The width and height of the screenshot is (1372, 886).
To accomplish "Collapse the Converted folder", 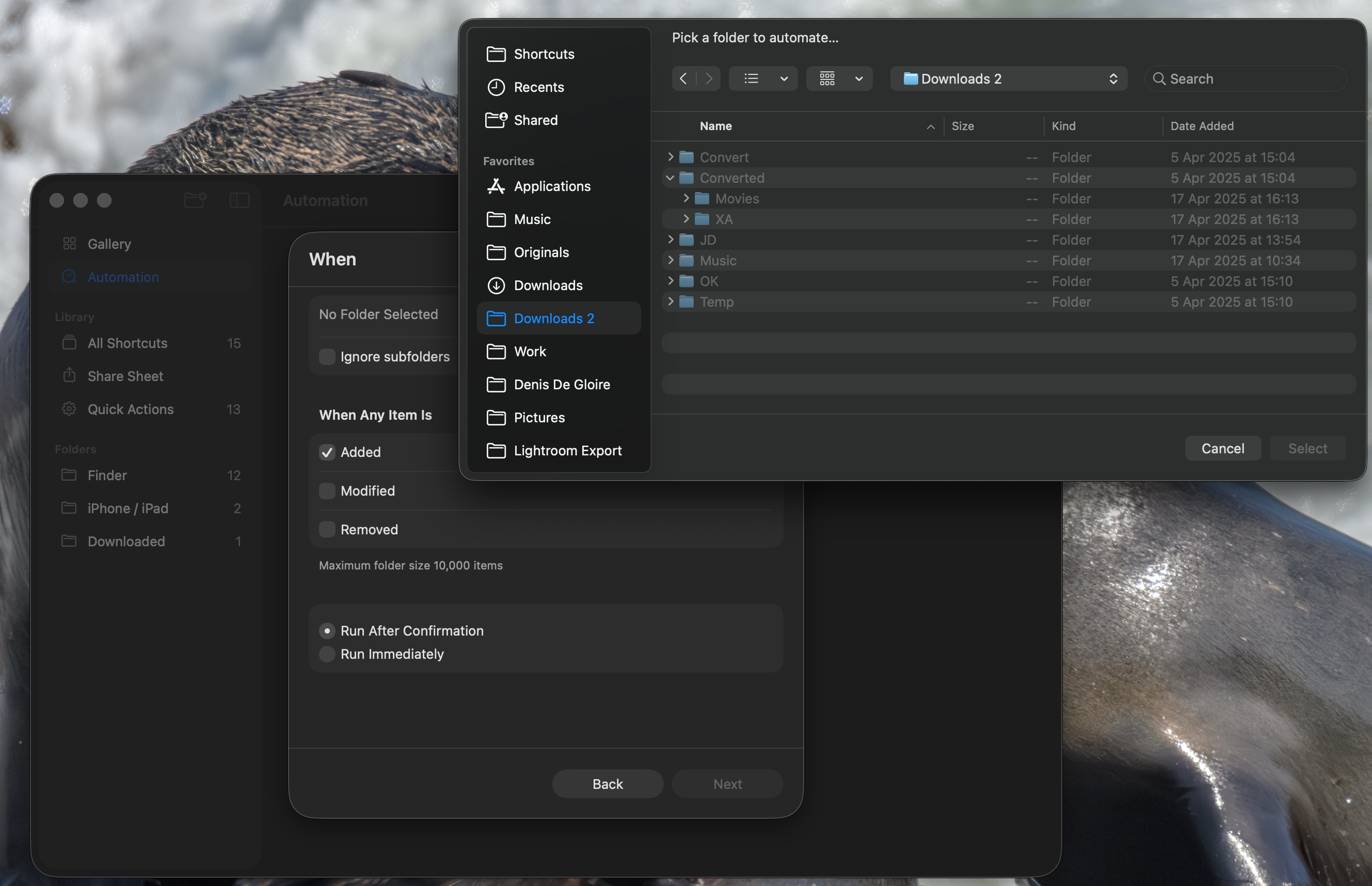I will (671, 178).
